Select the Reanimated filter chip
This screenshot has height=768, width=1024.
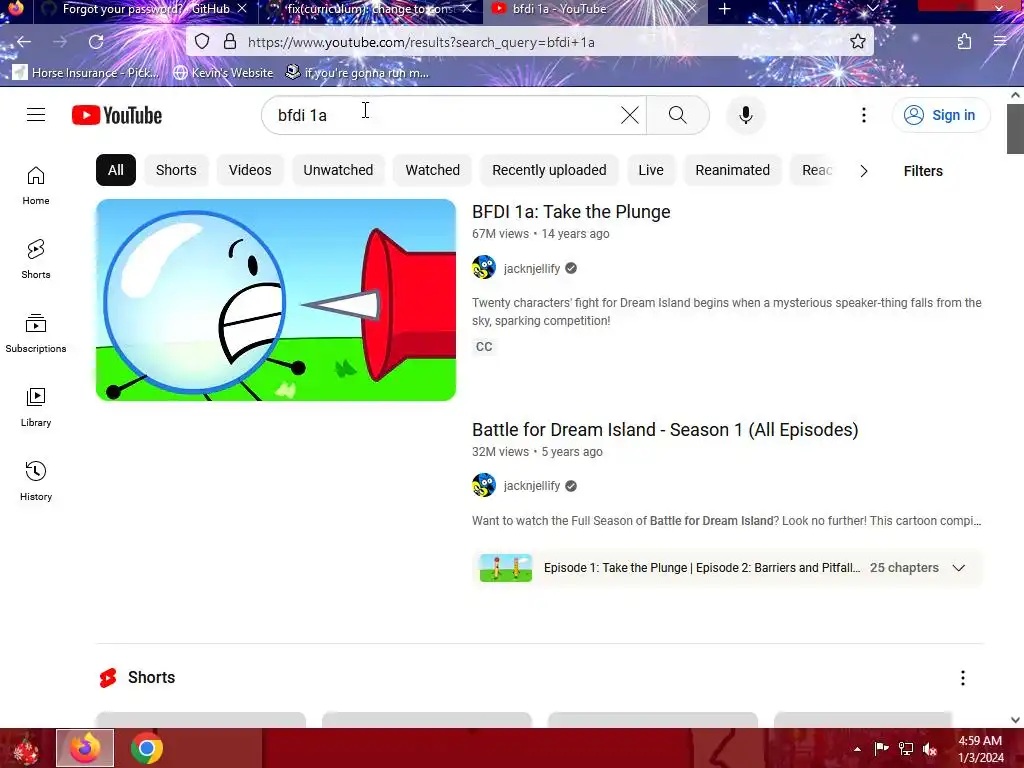732,170
